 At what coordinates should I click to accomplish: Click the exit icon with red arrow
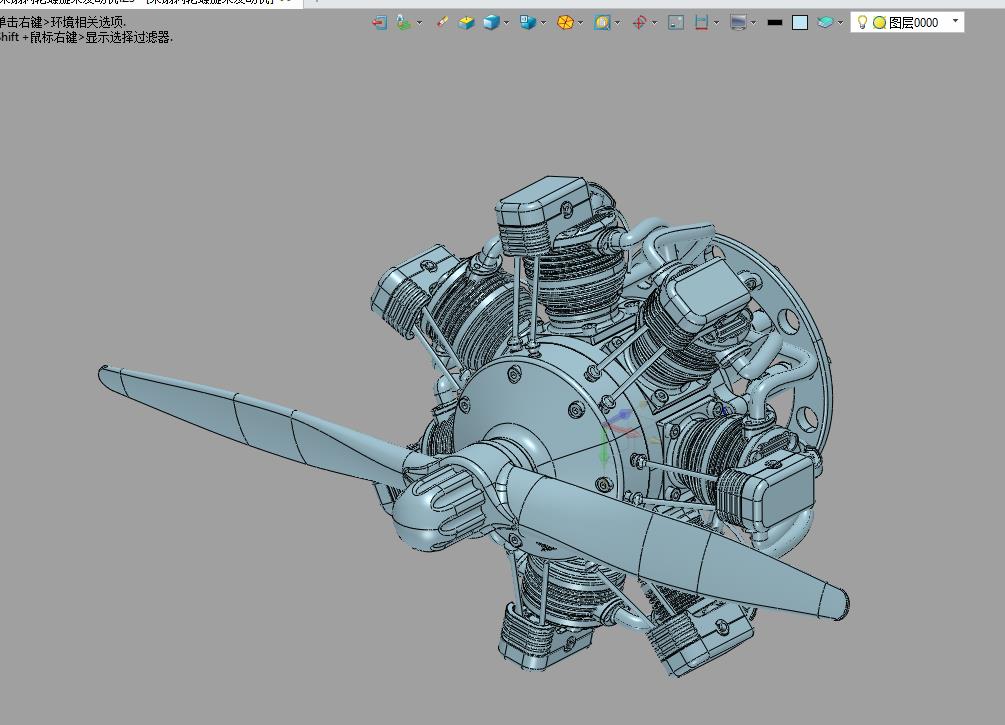point(379,23)
